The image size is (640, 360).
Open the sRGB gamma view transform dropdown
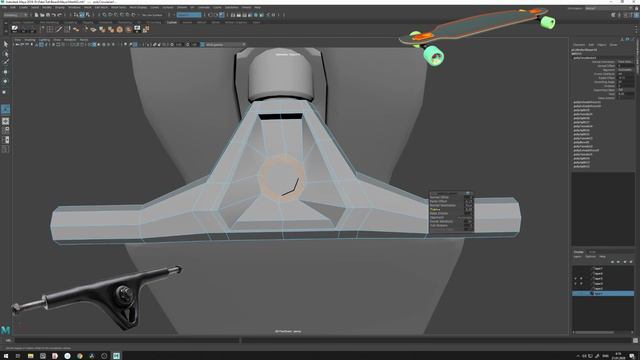click(225, 44)
